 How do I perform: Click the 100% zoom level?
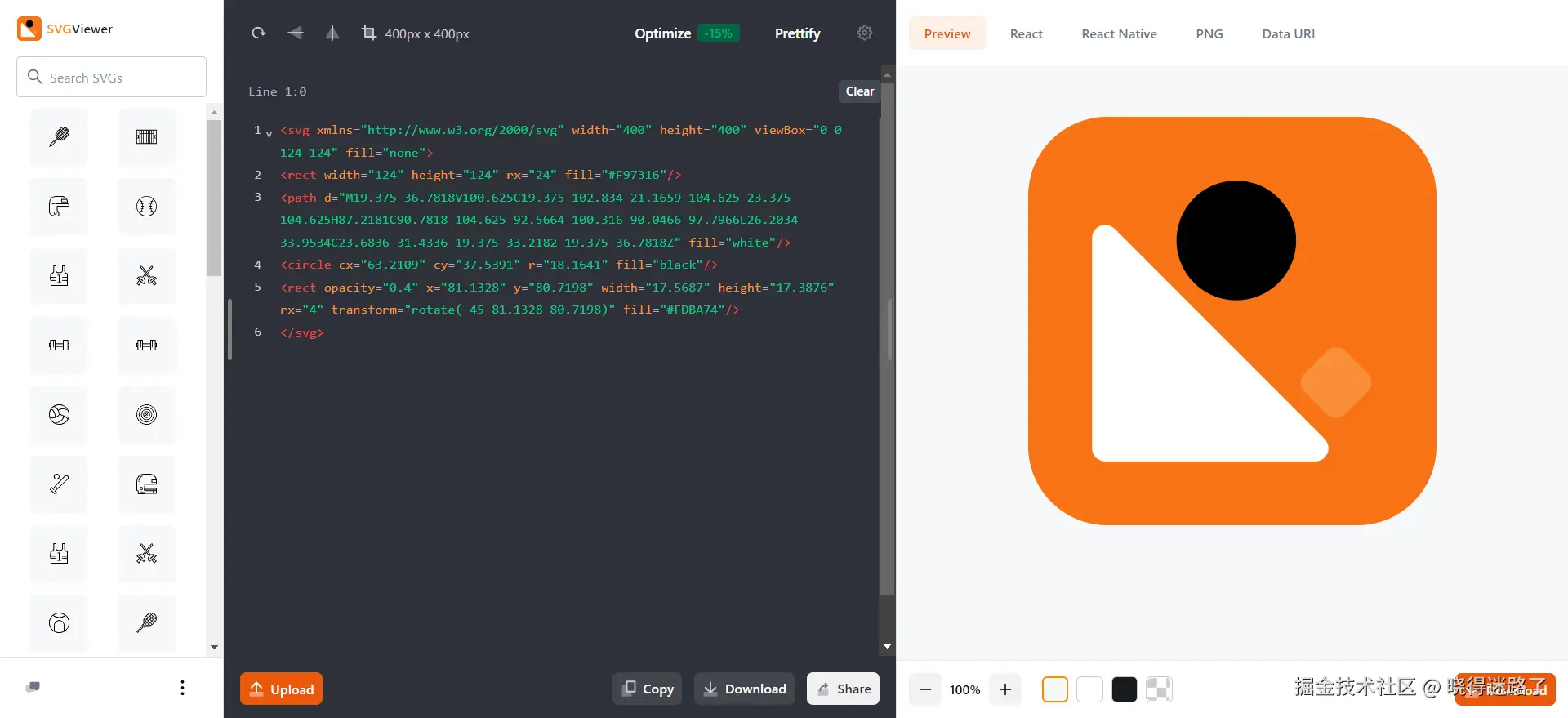(x=964, y=689)
